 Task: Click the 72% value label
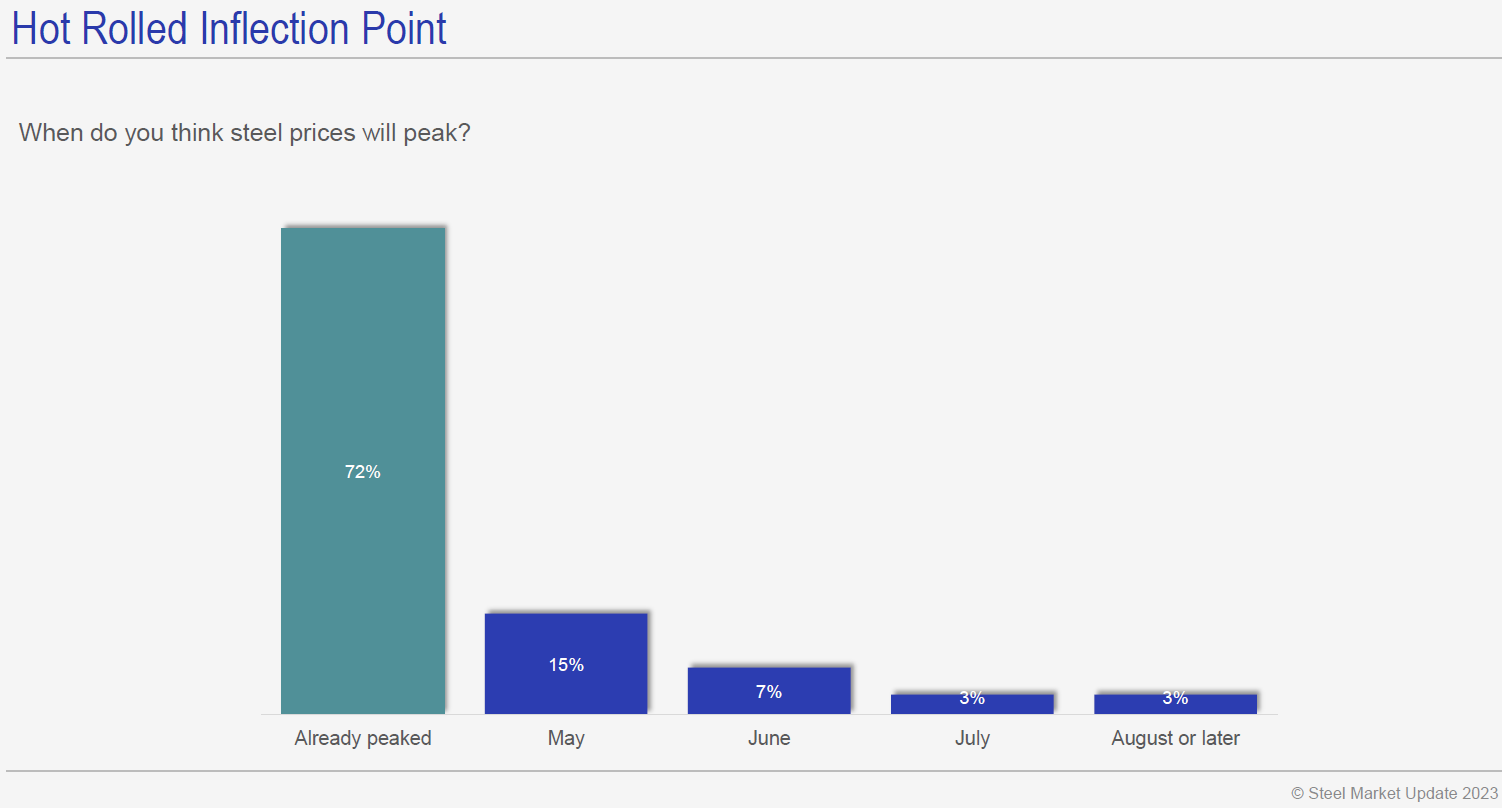coord(362,472)
